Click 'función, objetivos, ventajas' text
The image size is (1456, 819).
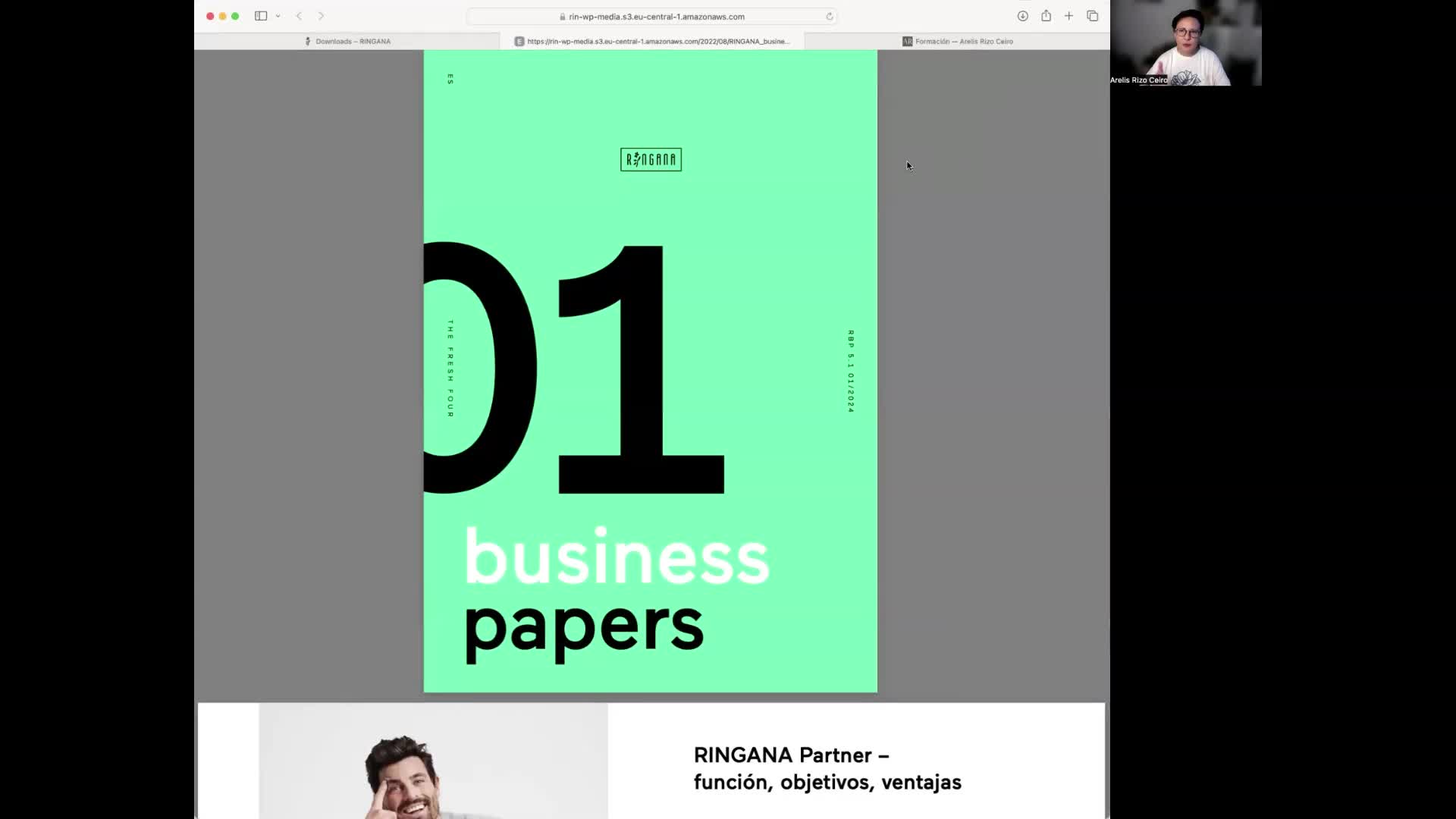coord(827,783)
